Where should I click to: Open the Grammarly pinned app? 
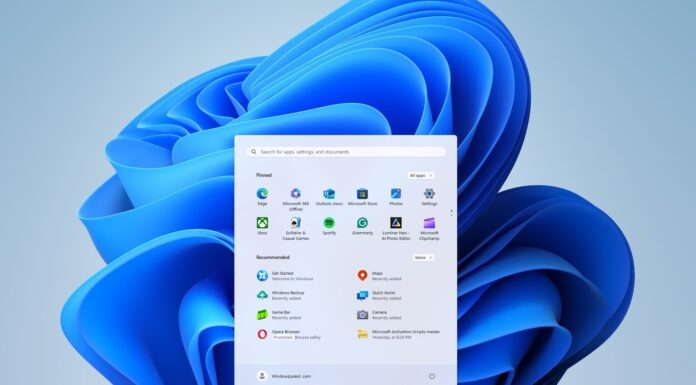click(x=362, y=226)
